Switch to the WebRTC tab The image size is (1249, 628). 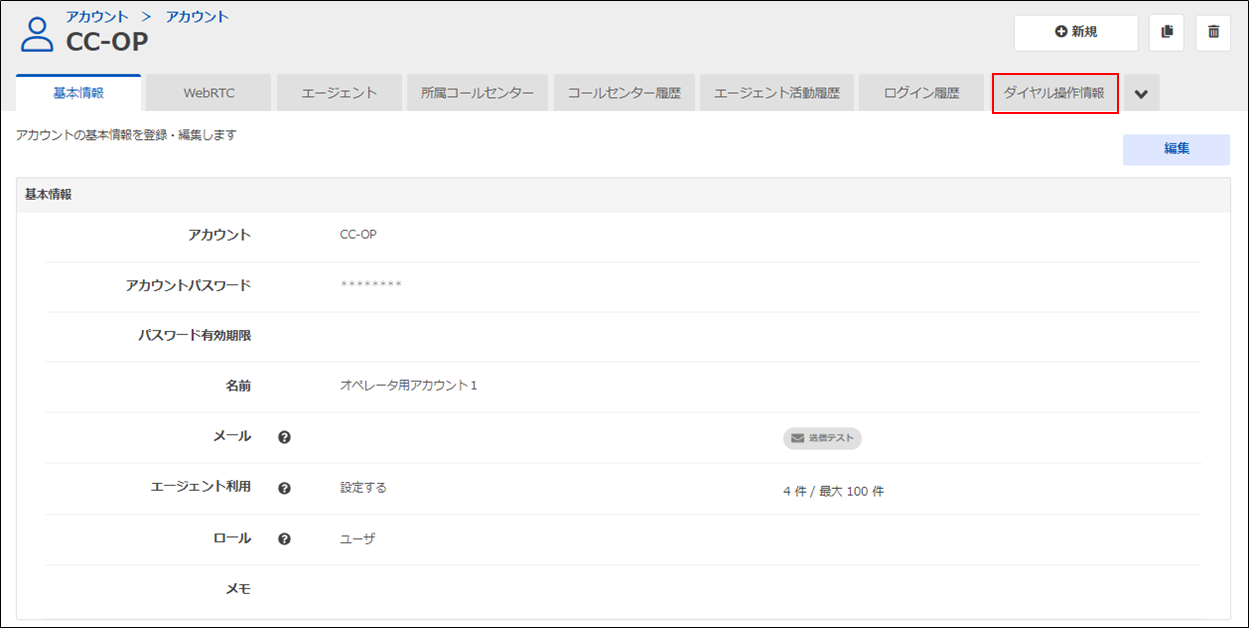click(x=209, y=93)
